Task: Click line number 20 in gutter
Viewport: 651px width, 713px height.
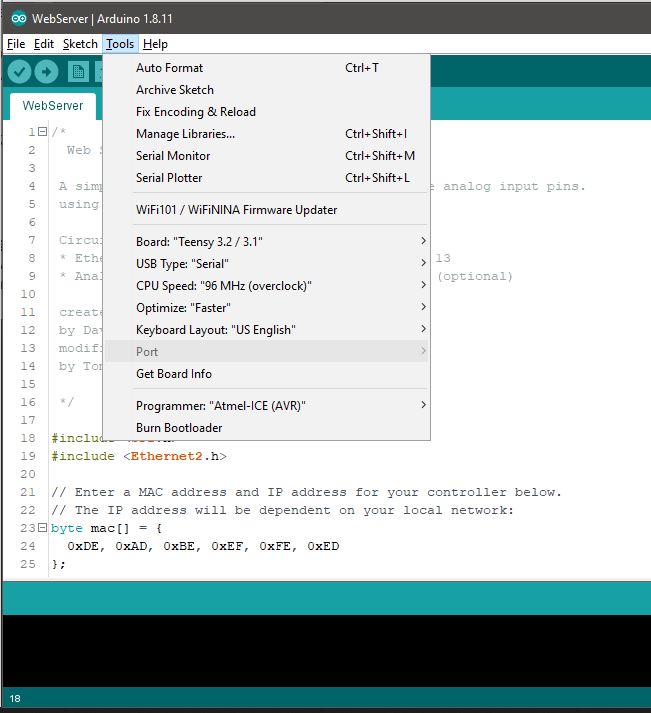Action: point(28,474)
